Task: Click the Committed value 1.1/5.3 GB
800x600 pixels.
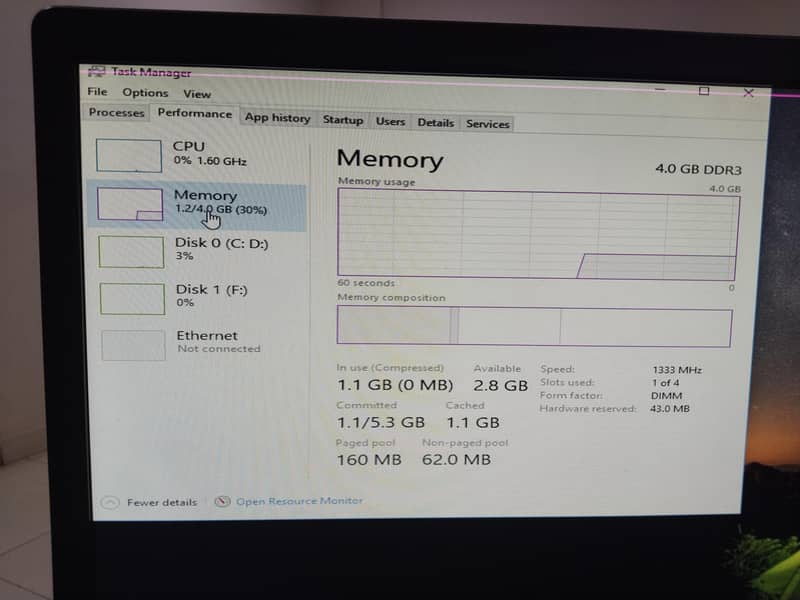Action: (x=381, y=422)
